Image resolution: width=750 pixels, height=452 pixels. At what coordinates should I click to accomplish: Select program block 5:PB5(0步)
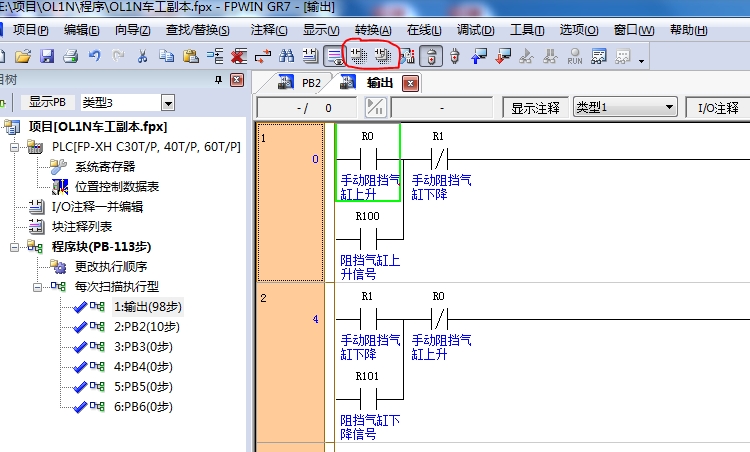143,386
